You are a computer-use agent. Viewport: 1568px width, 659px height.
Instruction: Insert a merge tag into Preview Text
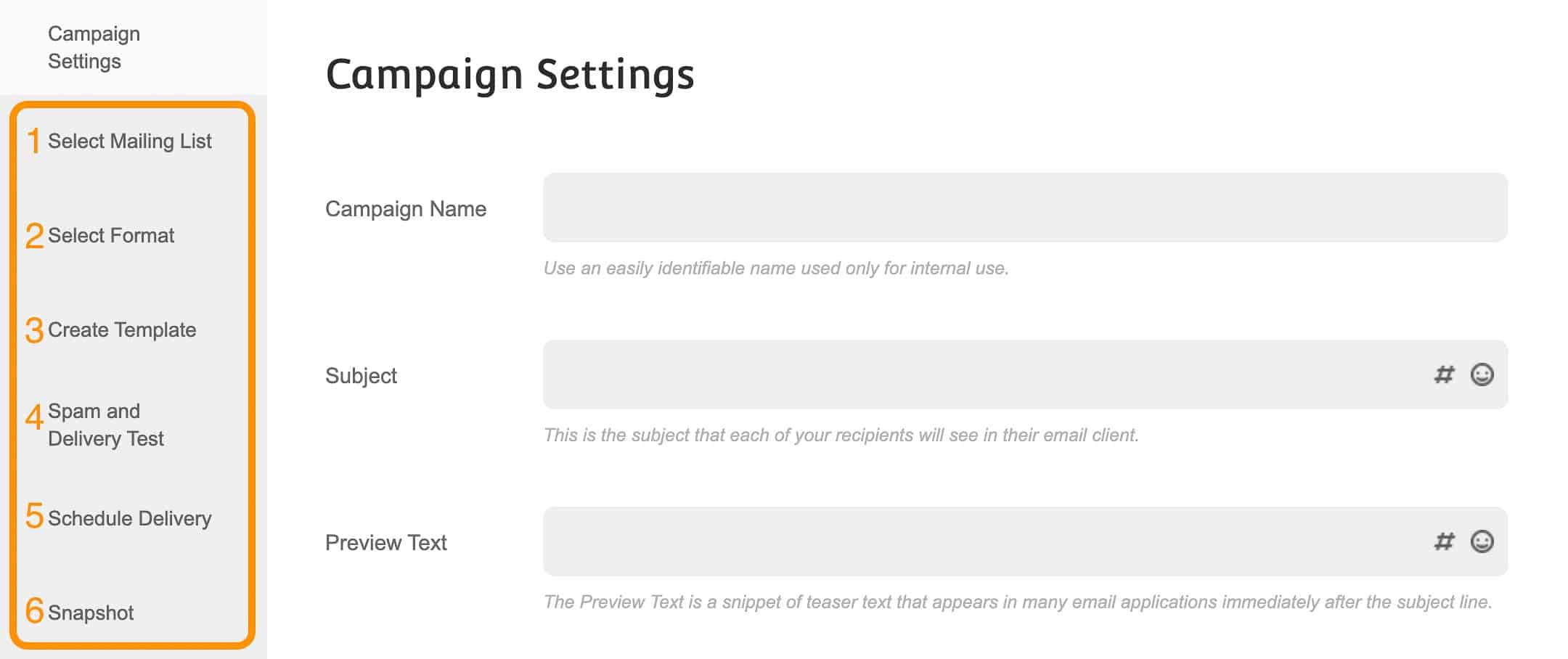1444,541
